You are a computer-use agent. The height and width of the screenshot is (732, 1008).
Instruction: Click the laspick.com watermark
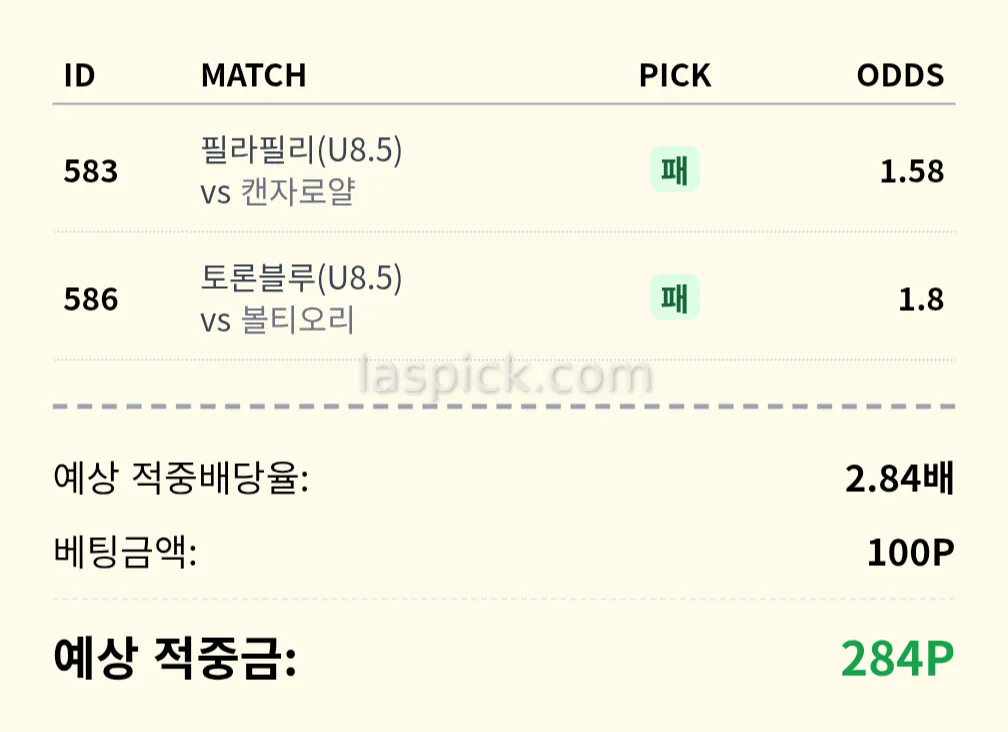tap(505, 377)
